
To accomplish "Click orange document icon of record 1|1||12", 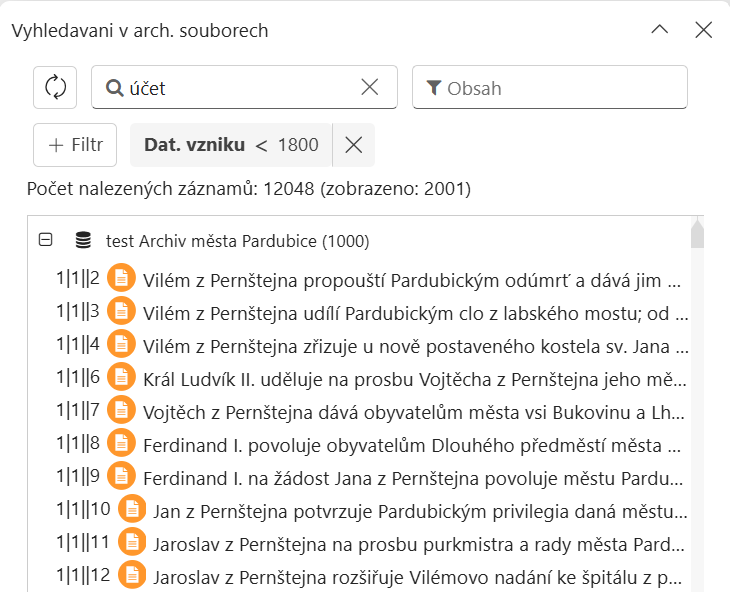I will pyautogui.click(x=131, y=576).
